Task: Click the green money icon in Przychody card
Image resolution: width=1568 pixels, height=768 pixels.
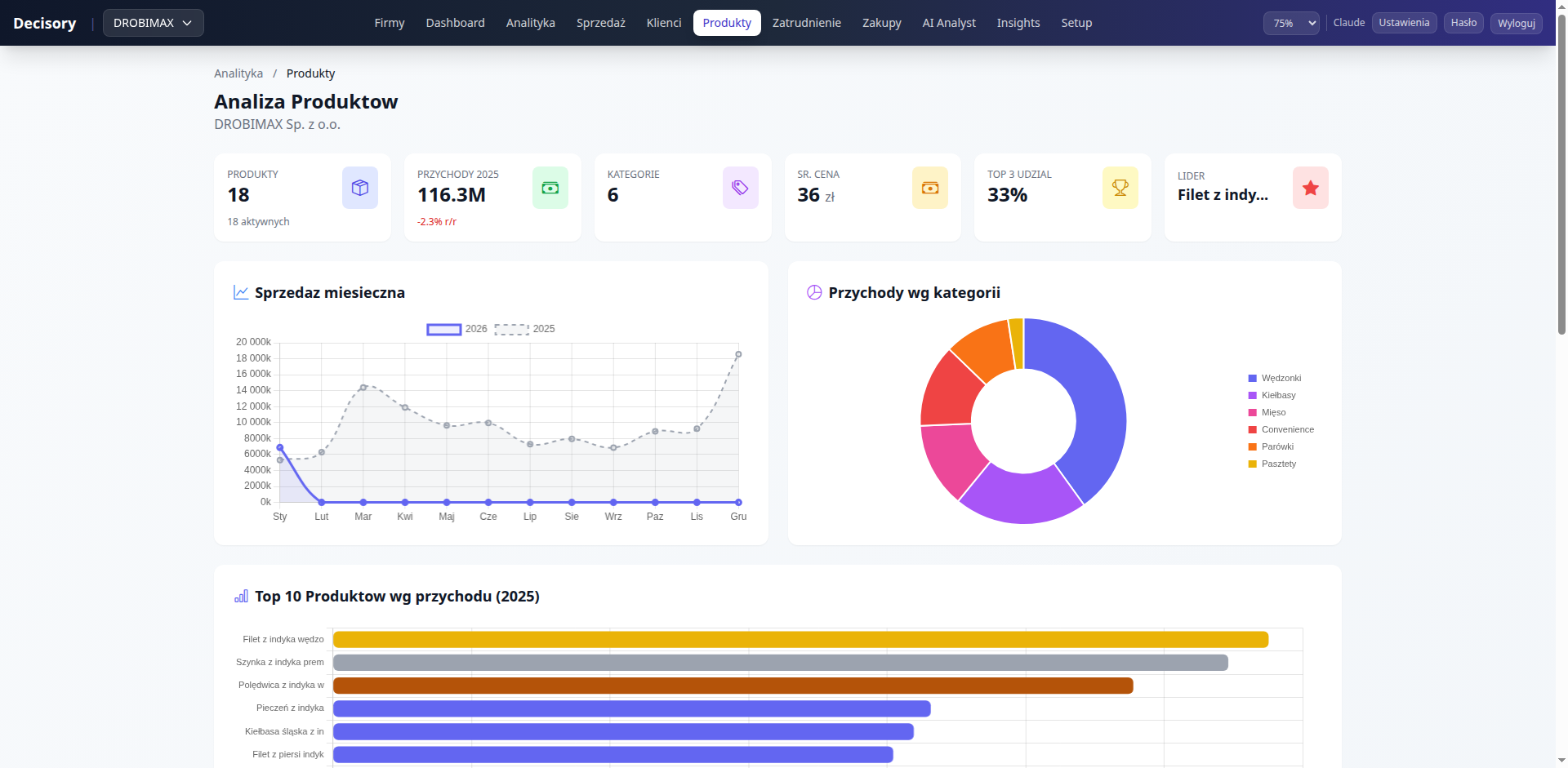Action: coord(550,188)
